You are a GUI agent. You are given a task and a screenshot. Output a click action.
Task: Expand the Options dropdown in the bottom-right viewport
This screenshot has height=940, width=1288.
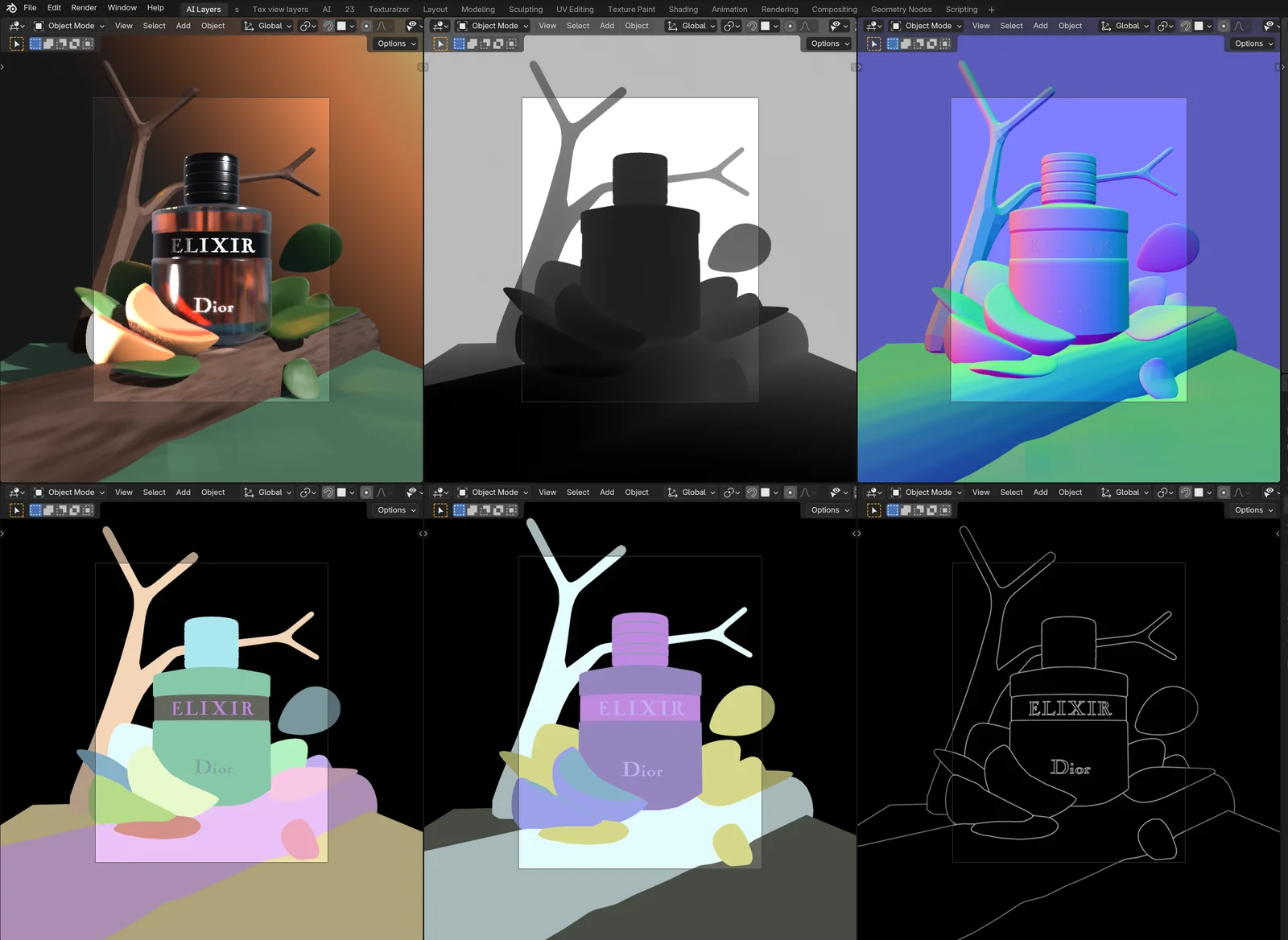(1251, 509)
